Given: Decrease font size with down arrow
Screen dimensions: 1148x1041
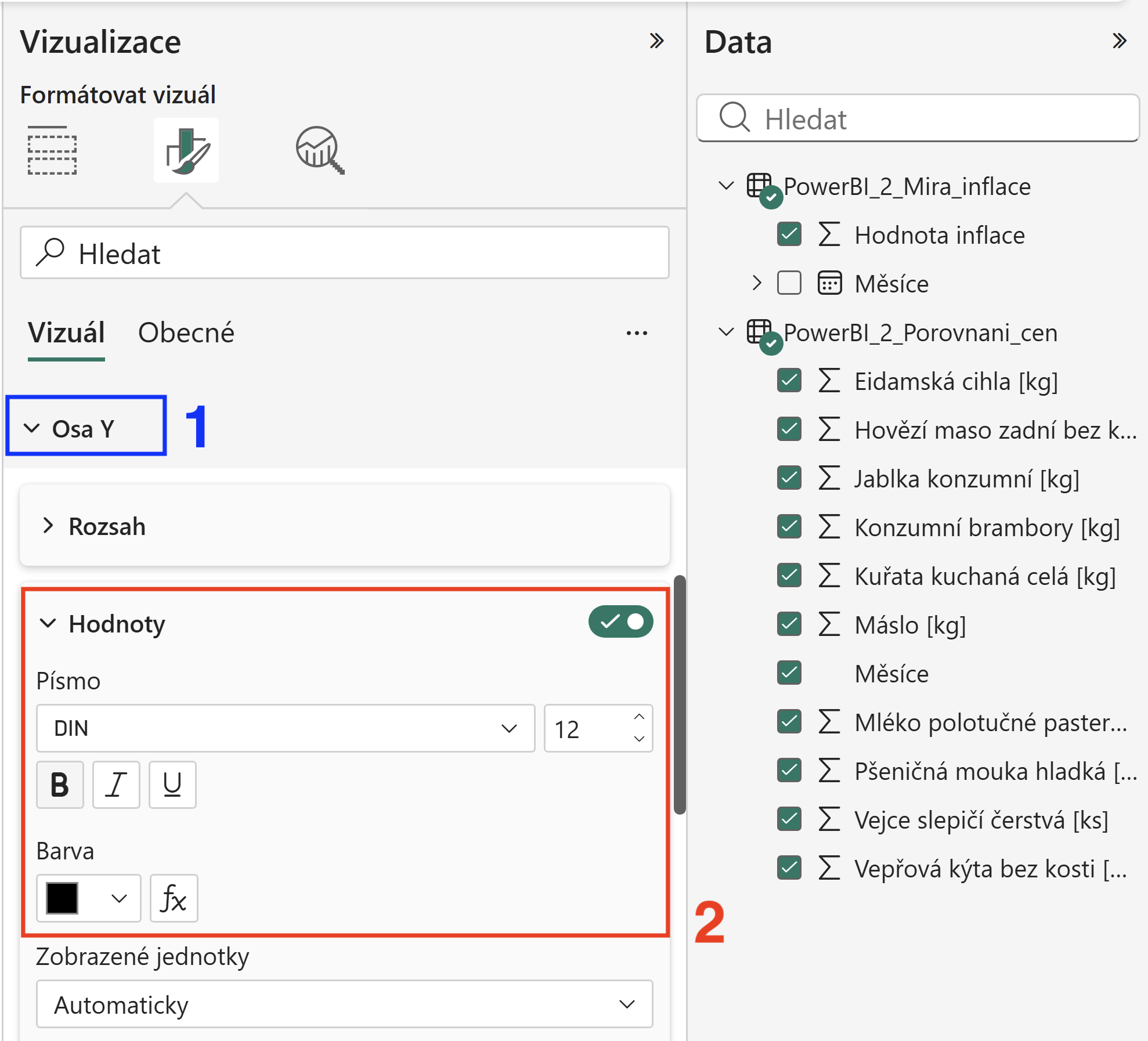Looking at the screenshot, I should (639, 739).
